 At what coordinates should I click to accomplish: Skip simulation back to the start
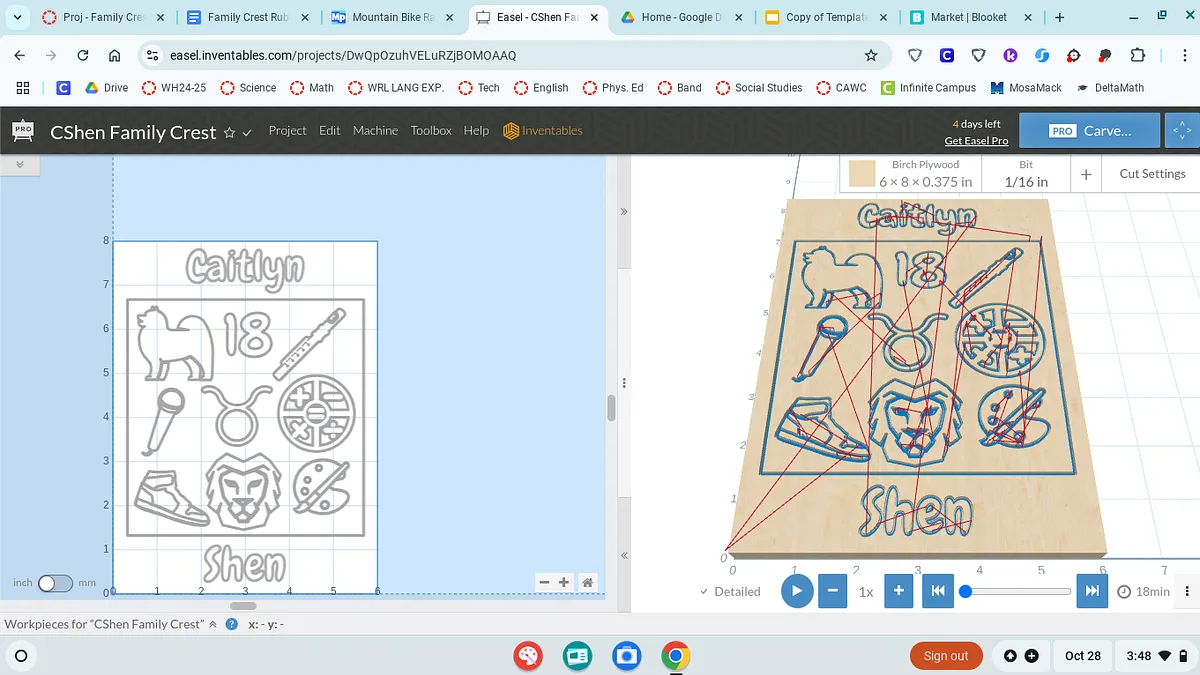pyautogui.click(x=937, y=591)
